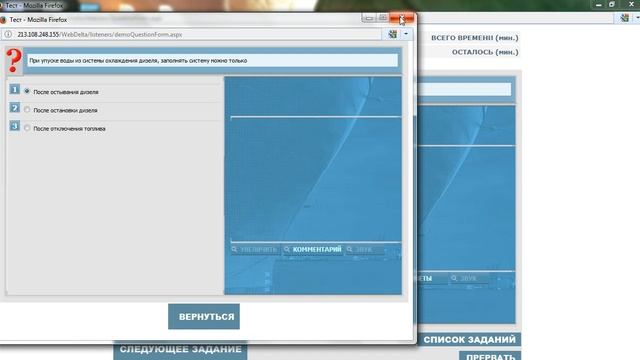Screen dimensions: 640x360
Task: Click the УВЕЛИЧИТЬ zoom button
Action: click(x=255, y=249)
